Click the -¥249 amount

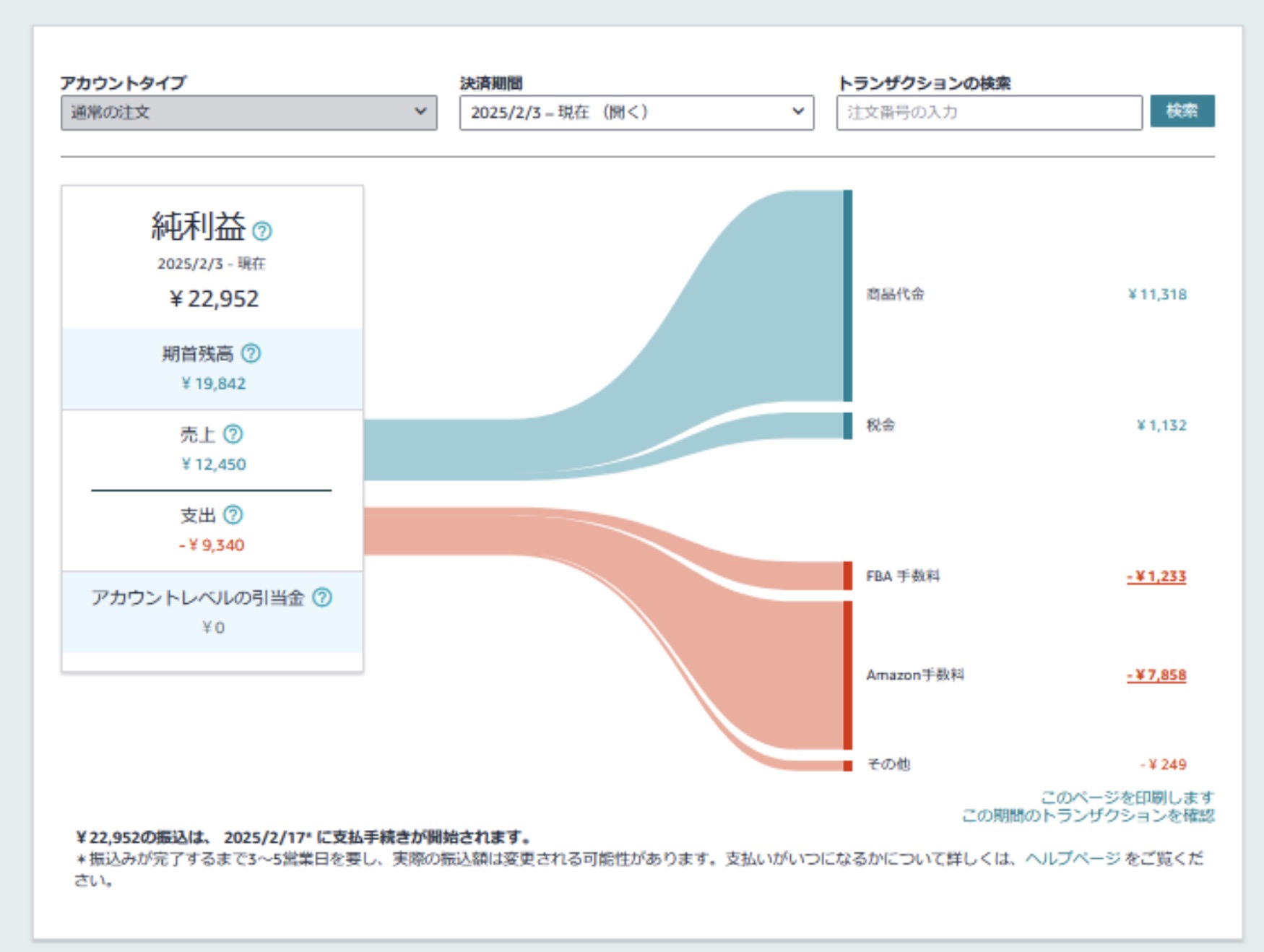pos(1164,764)
